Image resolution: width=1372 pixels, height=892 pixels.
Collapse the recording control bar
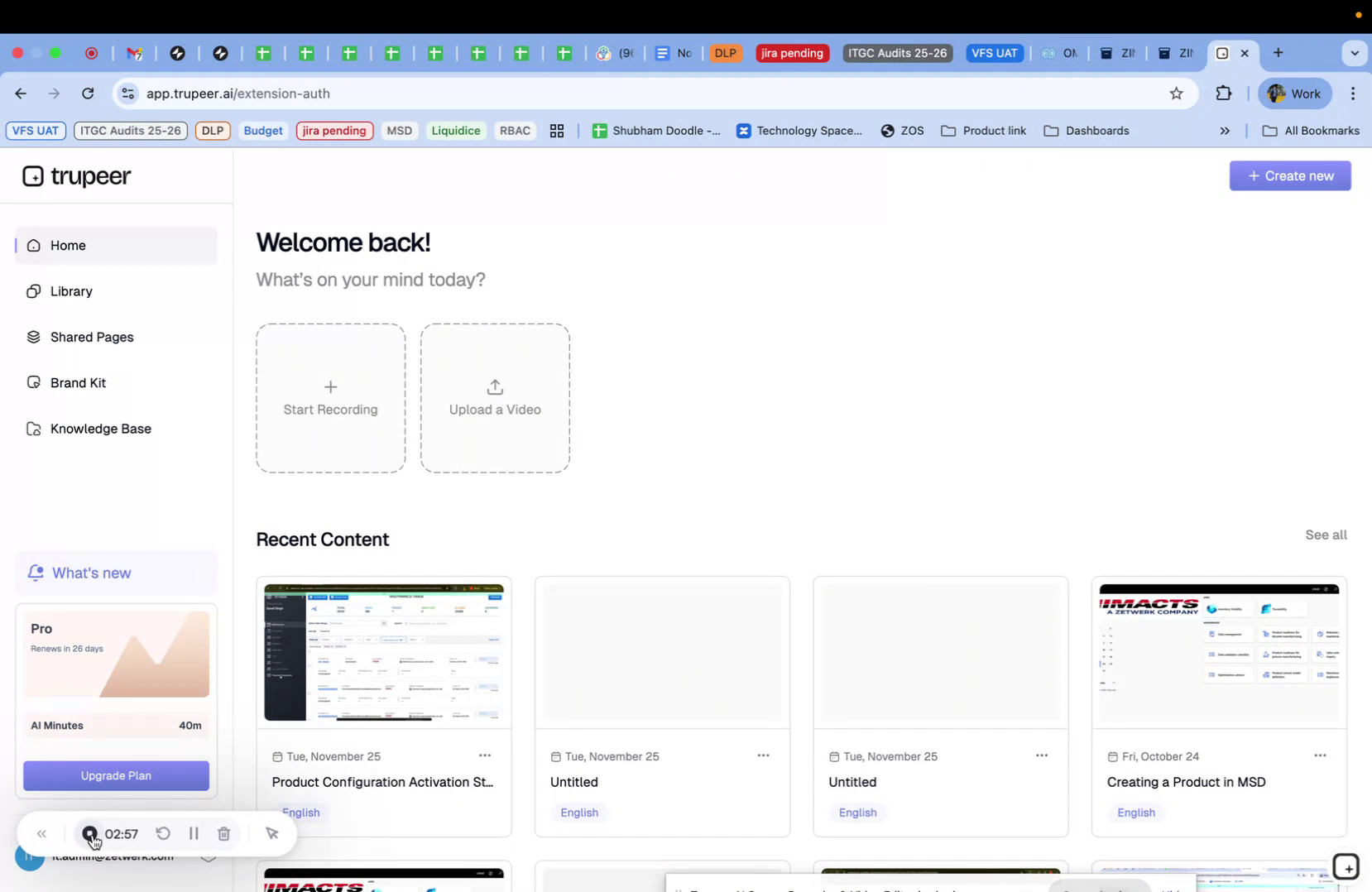41,834
